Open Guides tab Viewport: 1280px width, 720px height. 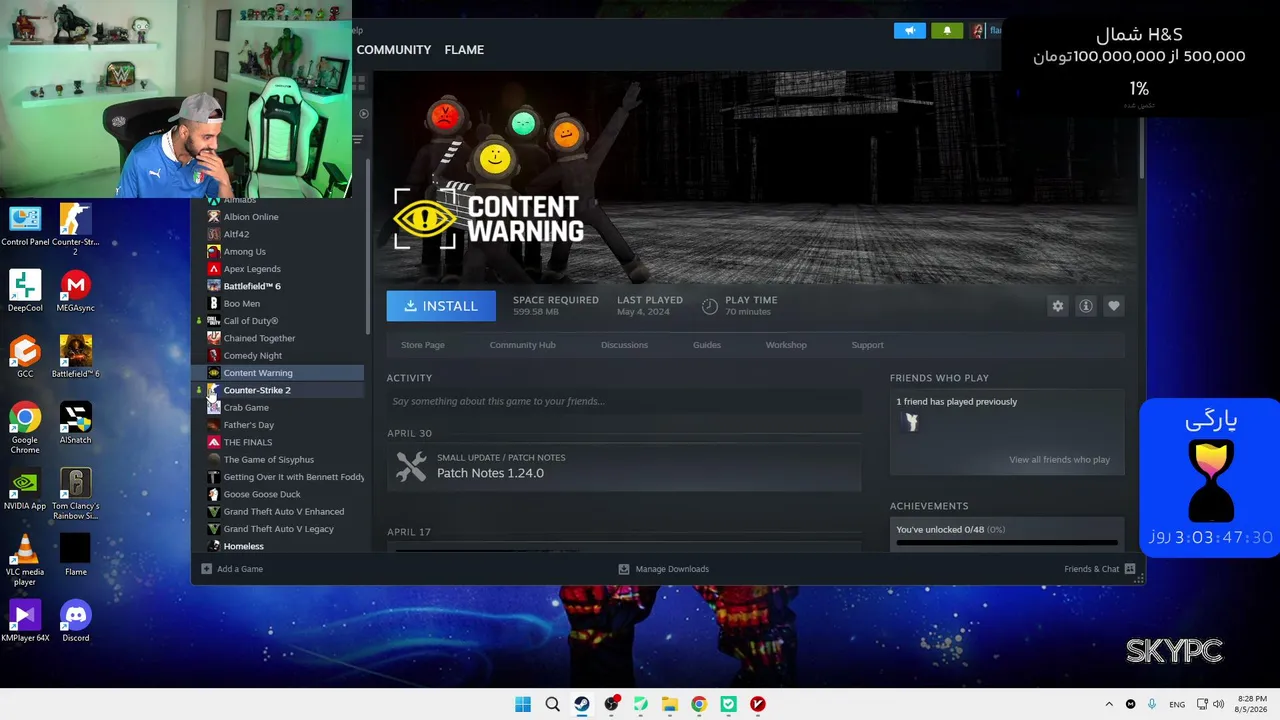(x=707, y=345)
